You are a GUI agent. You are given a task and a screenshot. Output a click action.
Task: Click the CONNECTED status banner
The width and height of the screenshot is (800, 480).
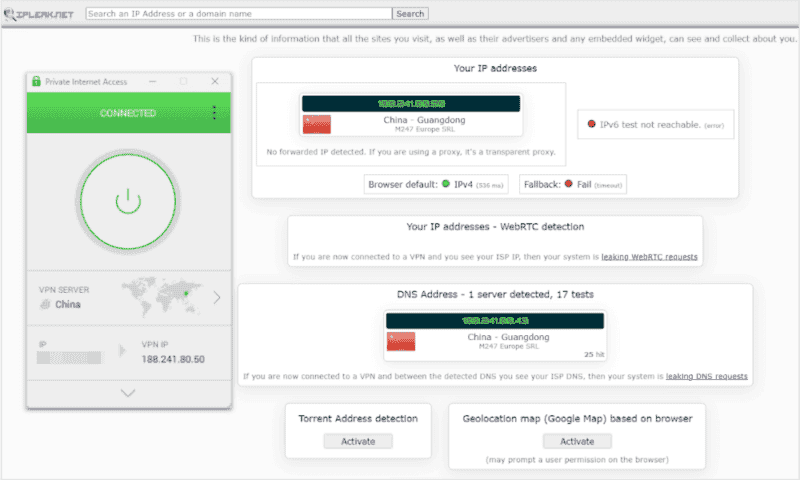129,113
